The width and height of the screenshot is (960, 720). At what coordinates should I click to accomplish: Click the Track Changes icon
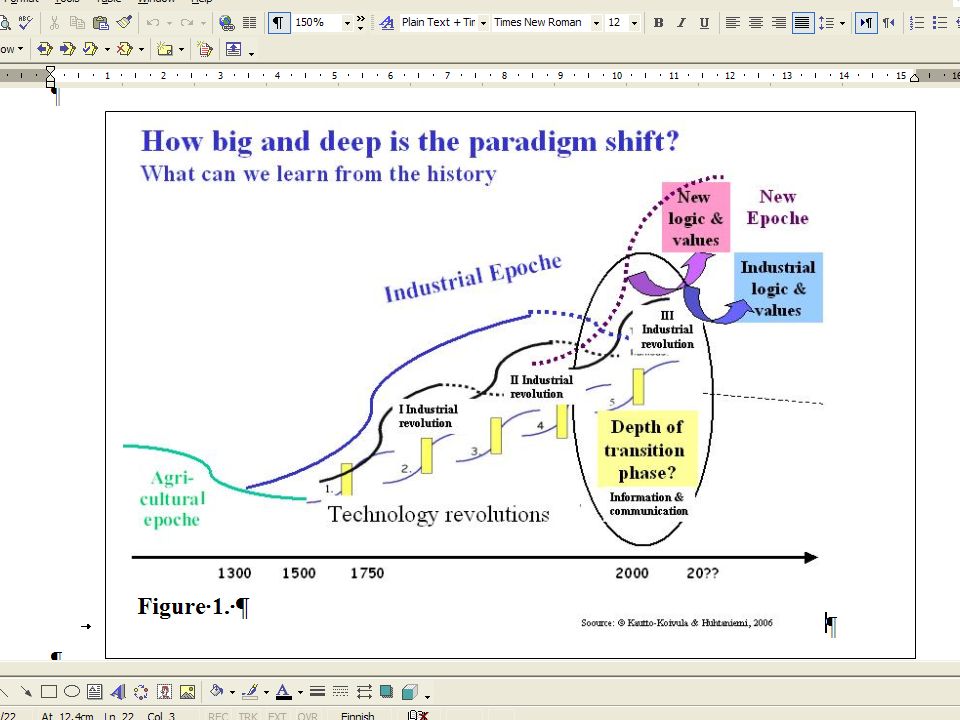(205, 49)
